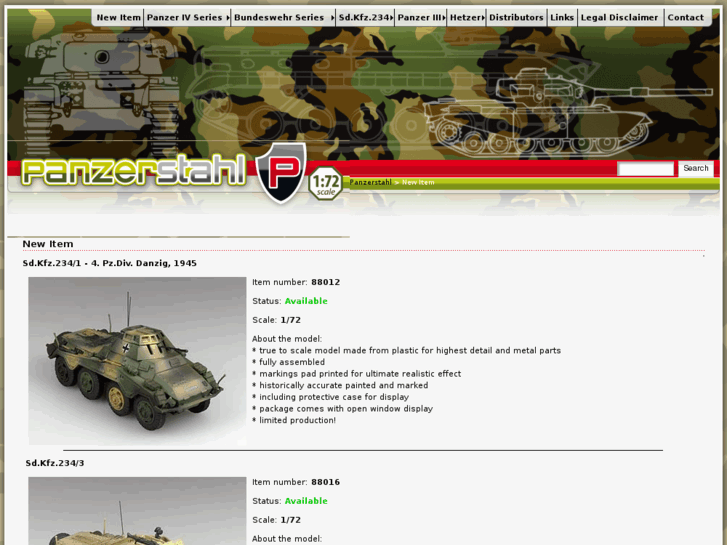Open the Hetzer menu item

coord(467,18)
